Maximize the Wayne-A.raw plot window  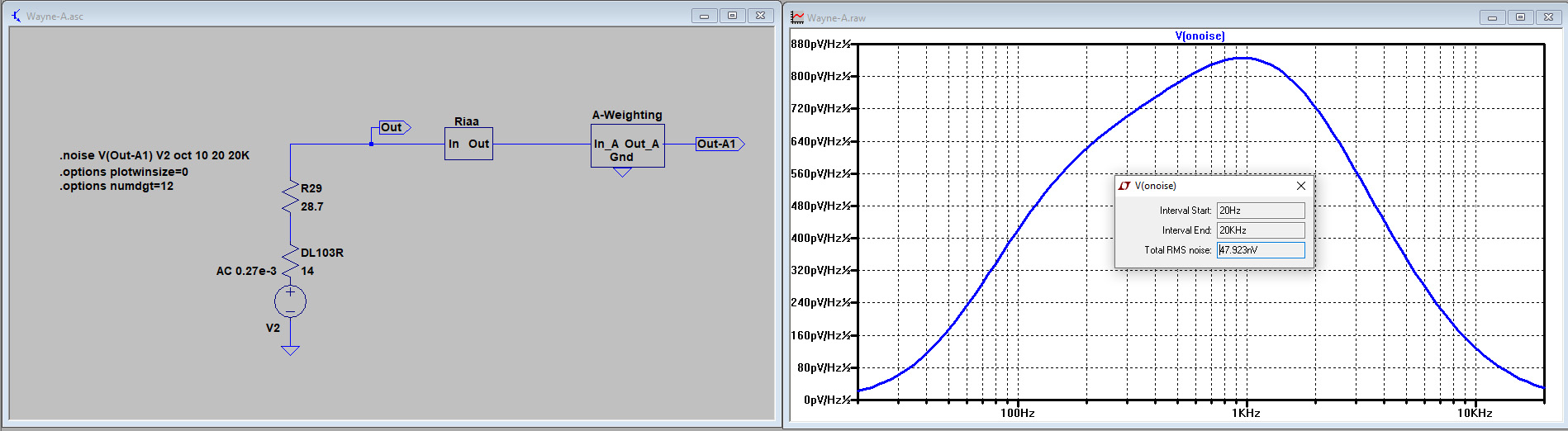pos(1520,17)
